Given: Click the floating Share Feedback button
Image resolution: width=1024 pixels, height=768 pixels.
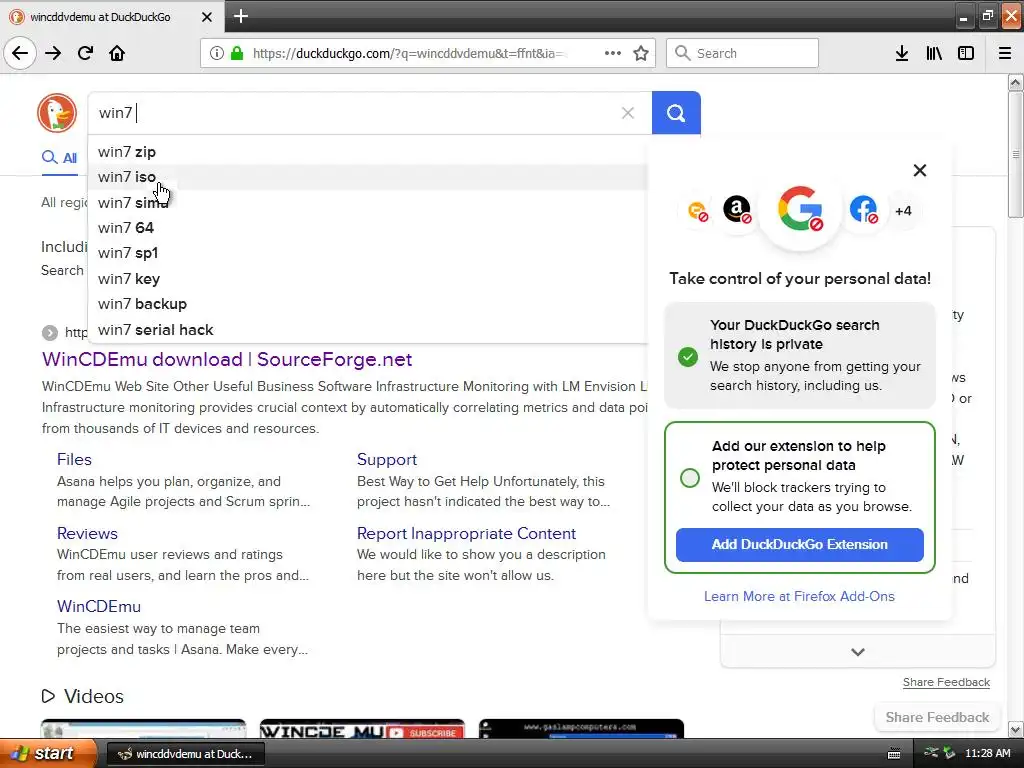Looking at the screenshot, I should tap(937, 717).
